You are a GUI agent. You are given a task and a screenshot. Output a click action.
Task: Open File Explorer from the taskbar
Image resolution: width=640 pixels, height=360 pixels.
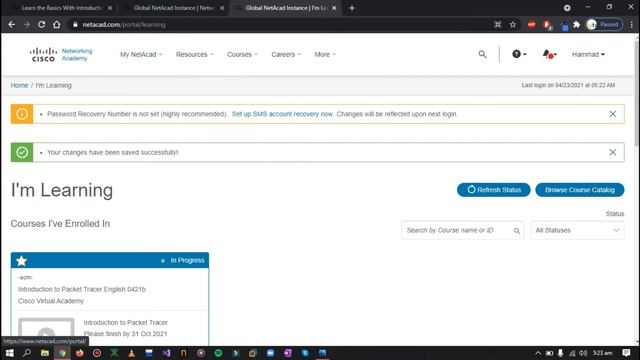click(x=45, y=353)
